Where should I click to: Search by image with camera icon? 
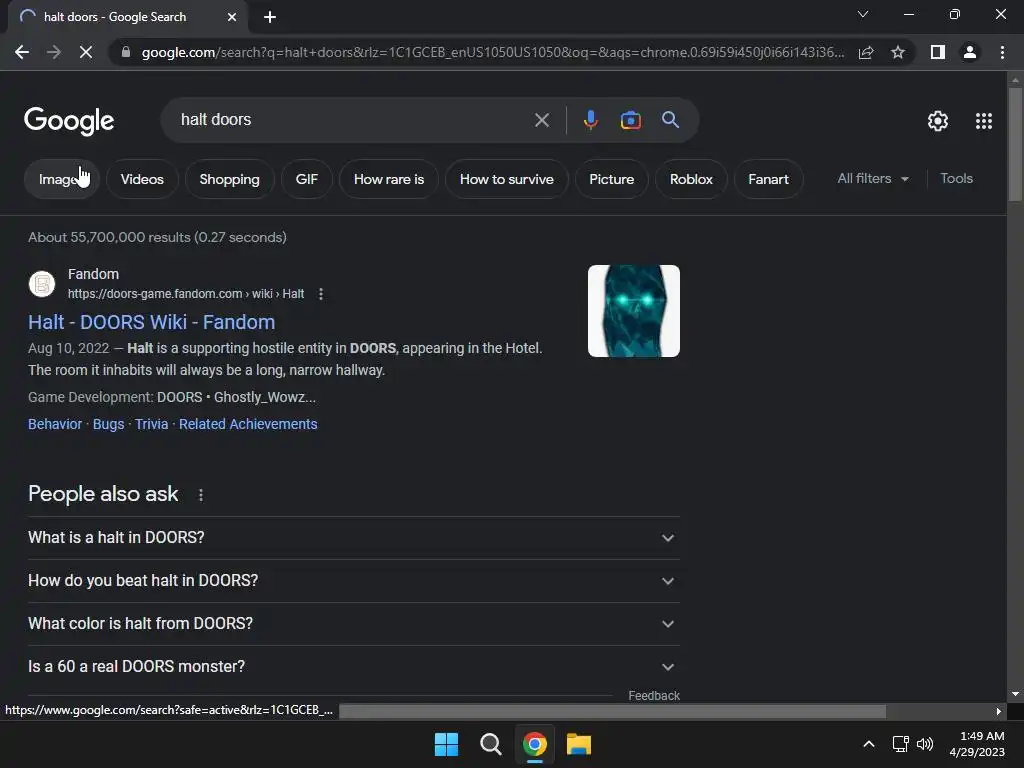coord(630,120)
